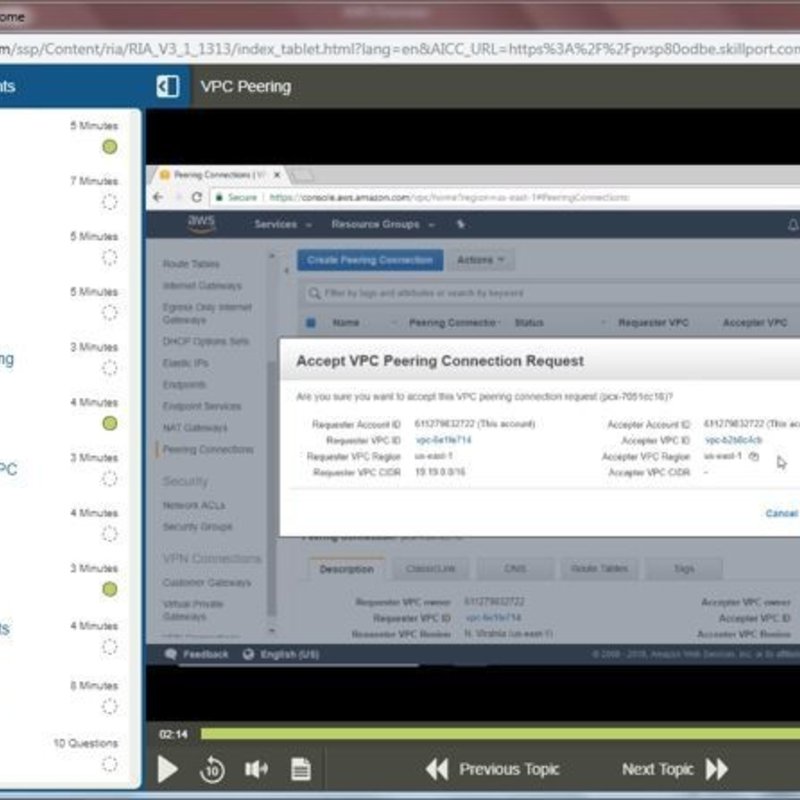Click Create Peering Connection button

370,260
